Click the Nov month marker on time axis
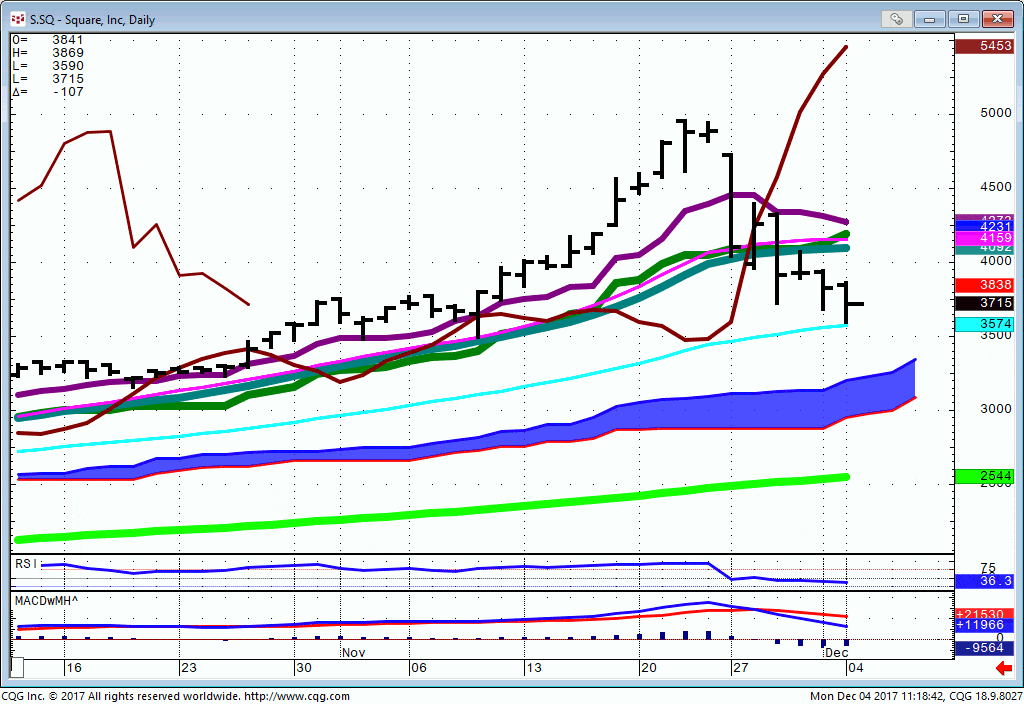Viewport: 1024px width, 704px height. (353, 652)
